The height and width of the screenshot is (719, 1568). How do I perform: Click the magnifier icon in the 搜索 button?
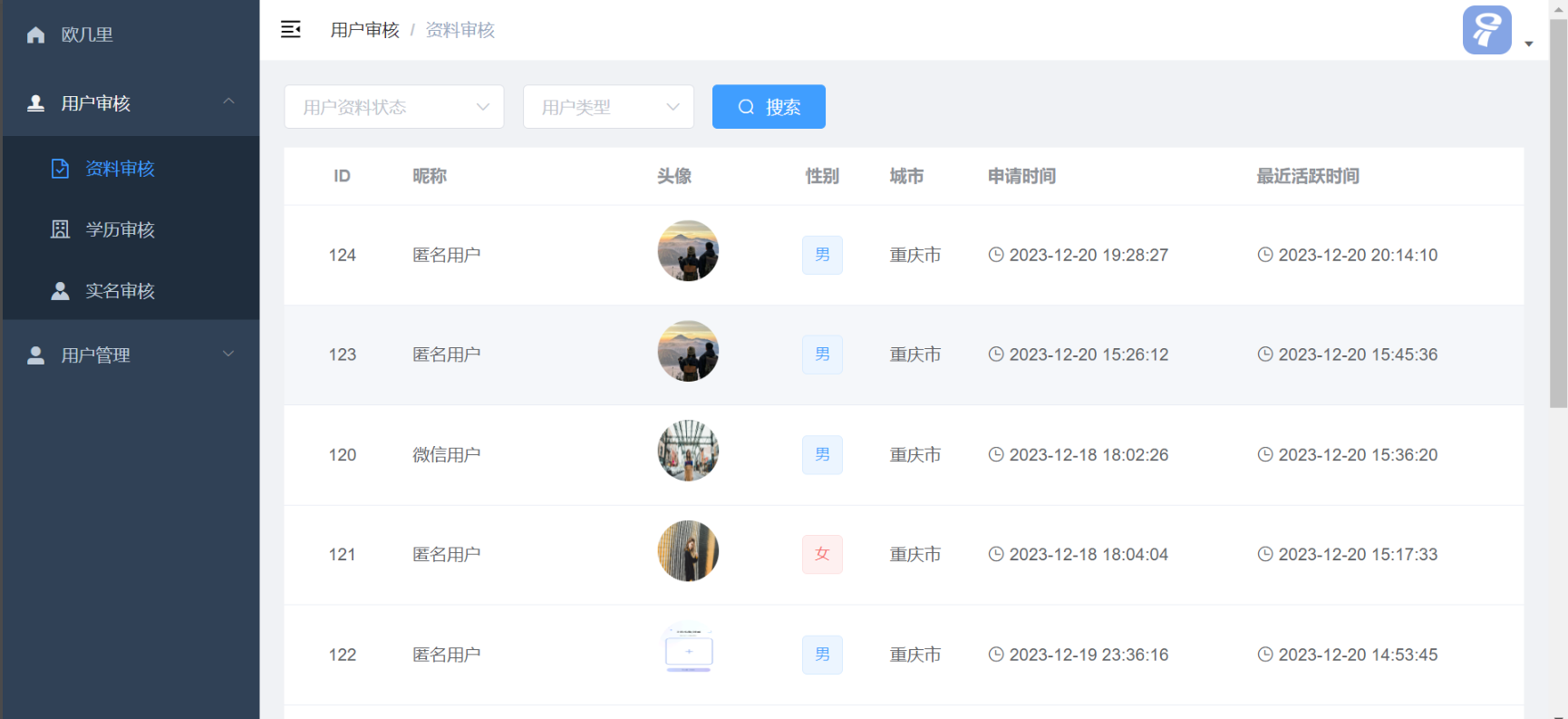(x=746, y=107)
